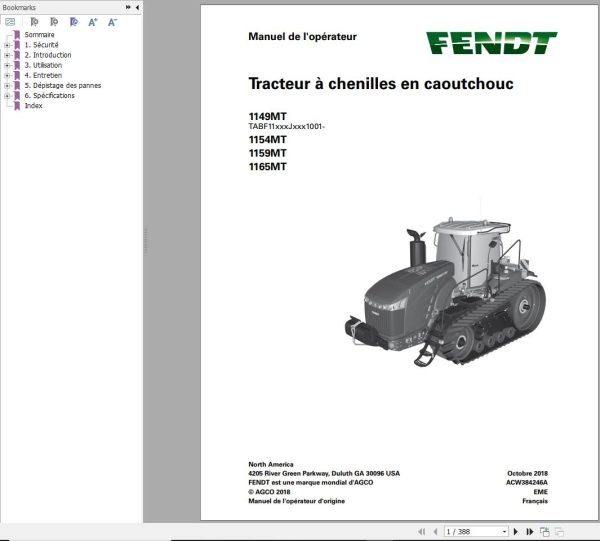Open the bookmark options menu icon
The width and height of the screenshot is (600, 541).
(x=10, y=22)
